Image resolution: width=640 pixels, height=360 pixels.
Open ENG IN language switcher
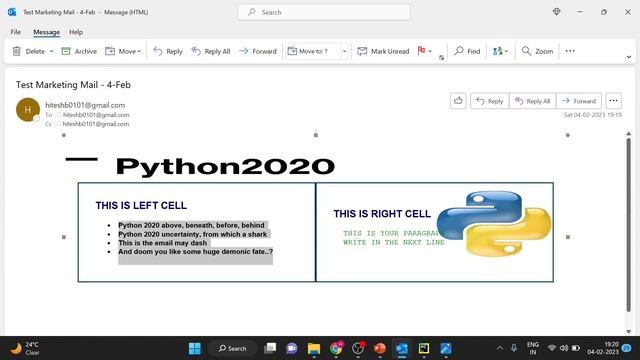click(533, 348)
